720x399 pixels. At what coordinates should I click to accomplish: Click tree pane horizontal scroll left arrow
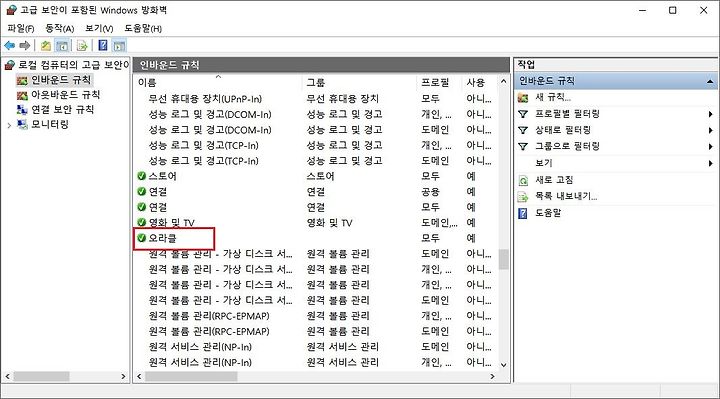(x=7, y=377)
